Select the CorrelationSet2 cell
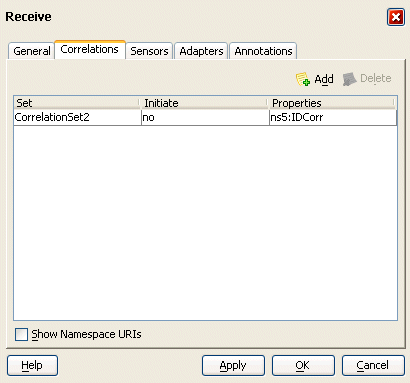Screen dimensions: 410x383 click(x=78, y=117)
